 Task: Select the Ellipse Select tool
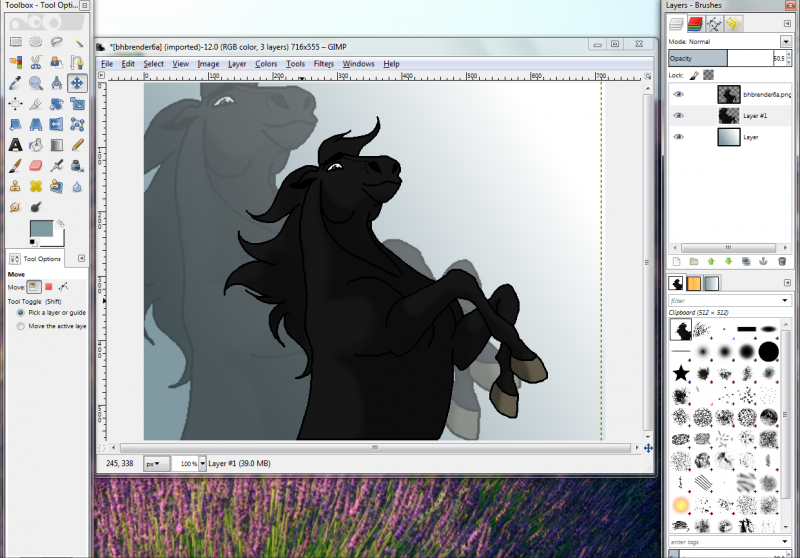[x=36, y=42]
